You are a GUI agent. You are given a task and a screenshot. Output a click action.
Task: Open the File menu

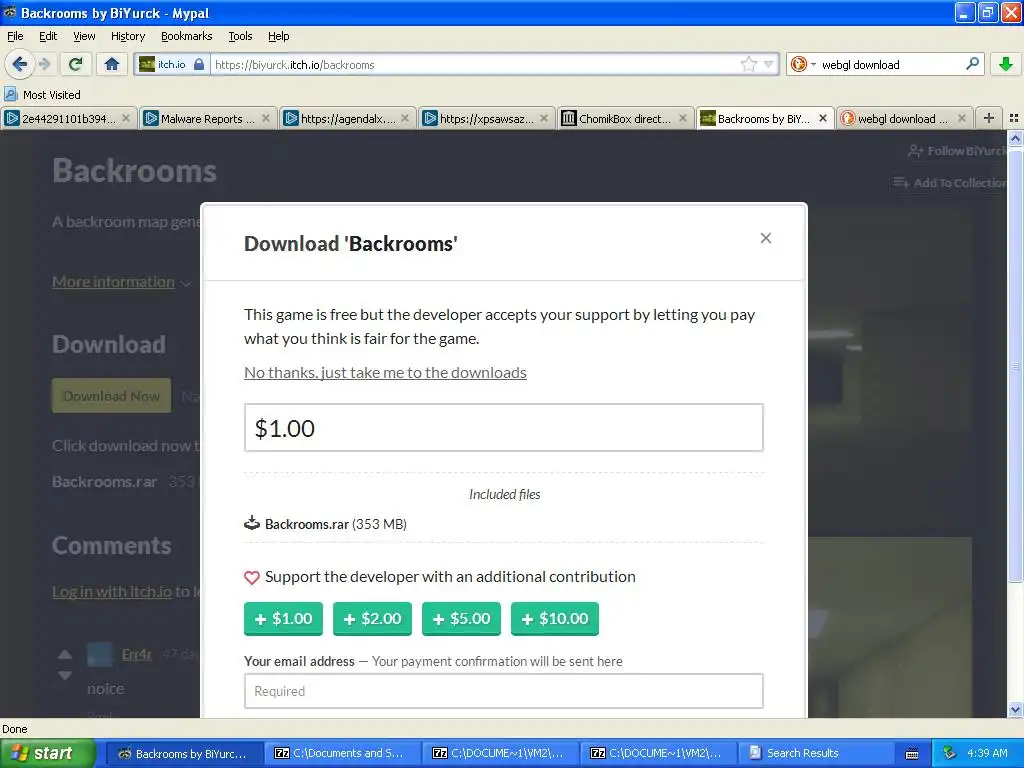[x=15, y=36]
